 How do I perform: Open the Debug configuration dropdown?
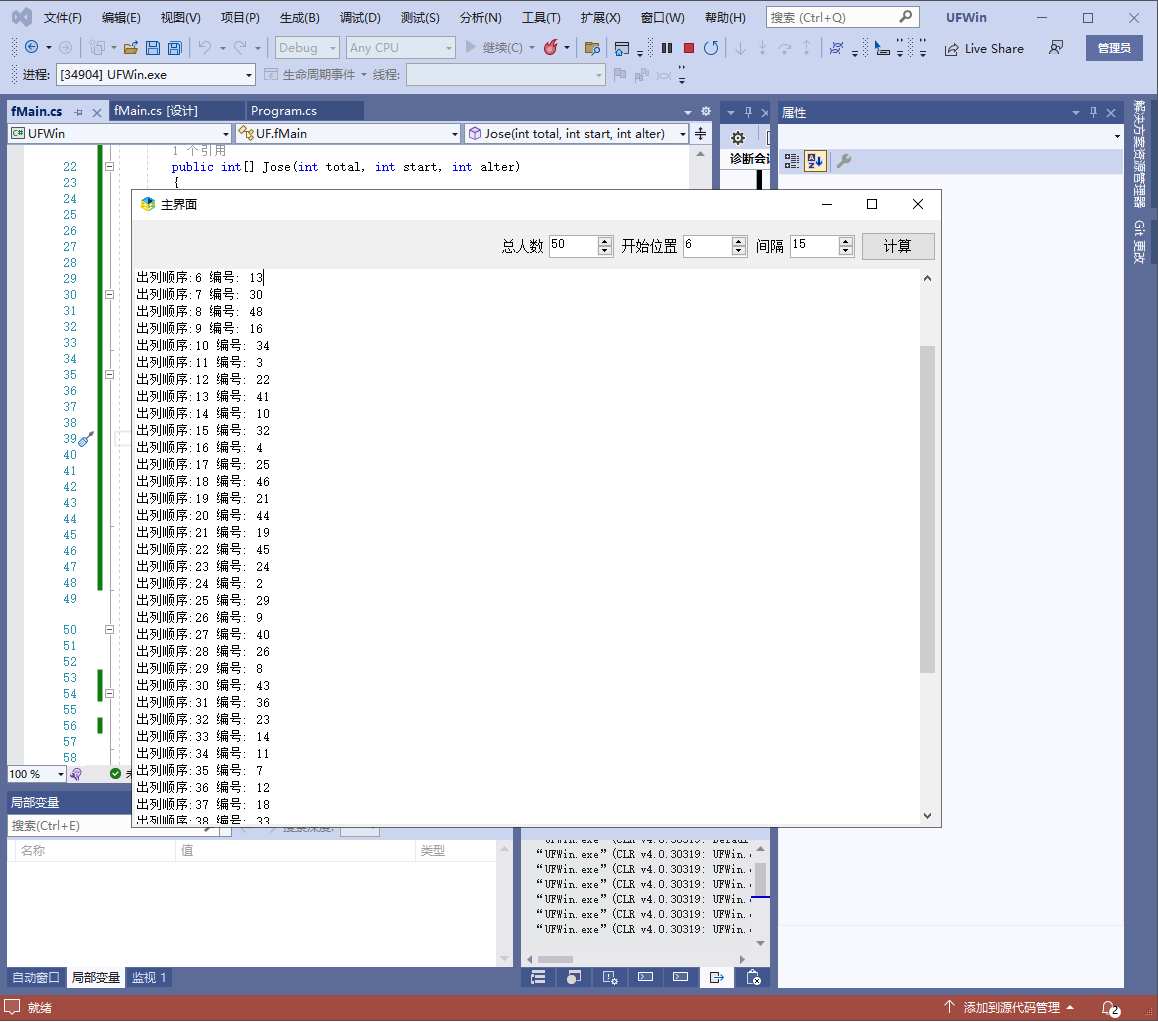[307, 48]
